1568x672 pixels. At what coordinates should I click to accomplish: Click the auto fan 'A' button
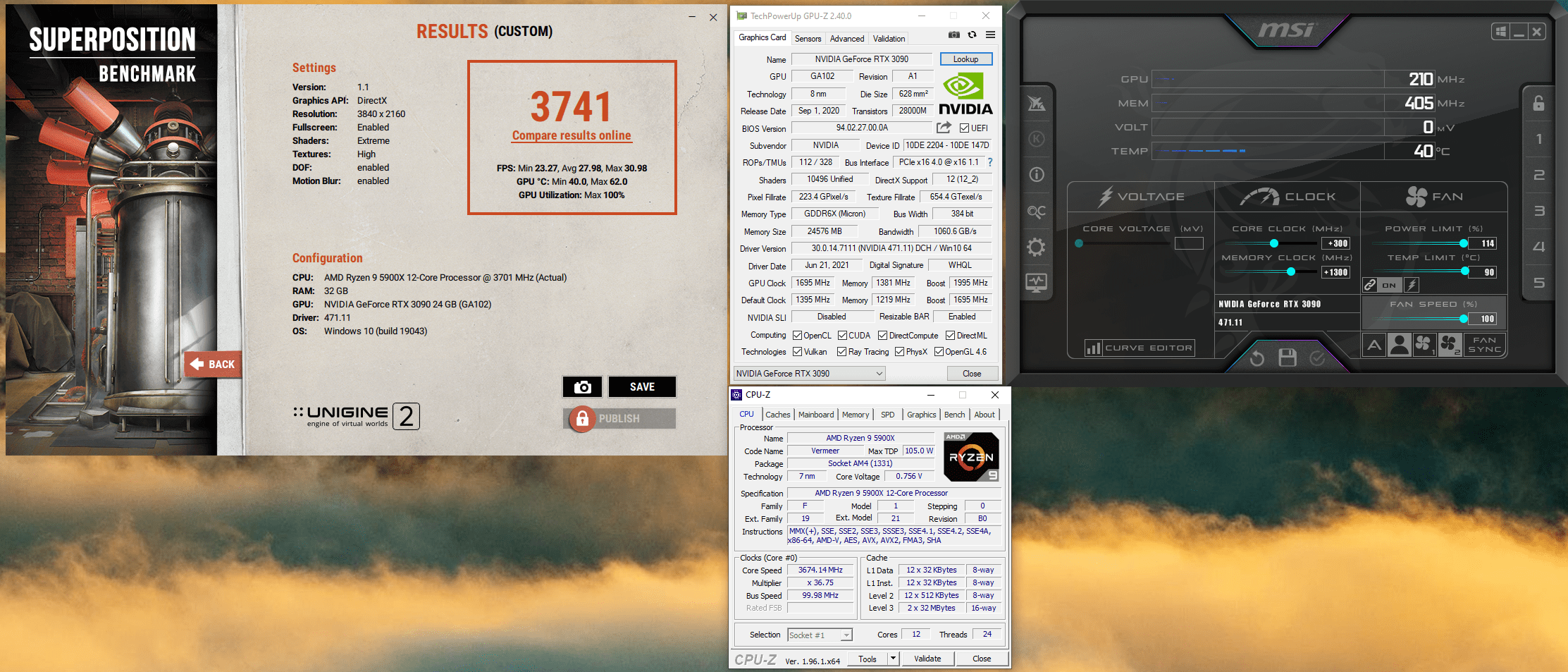[x=1374, y=344]
